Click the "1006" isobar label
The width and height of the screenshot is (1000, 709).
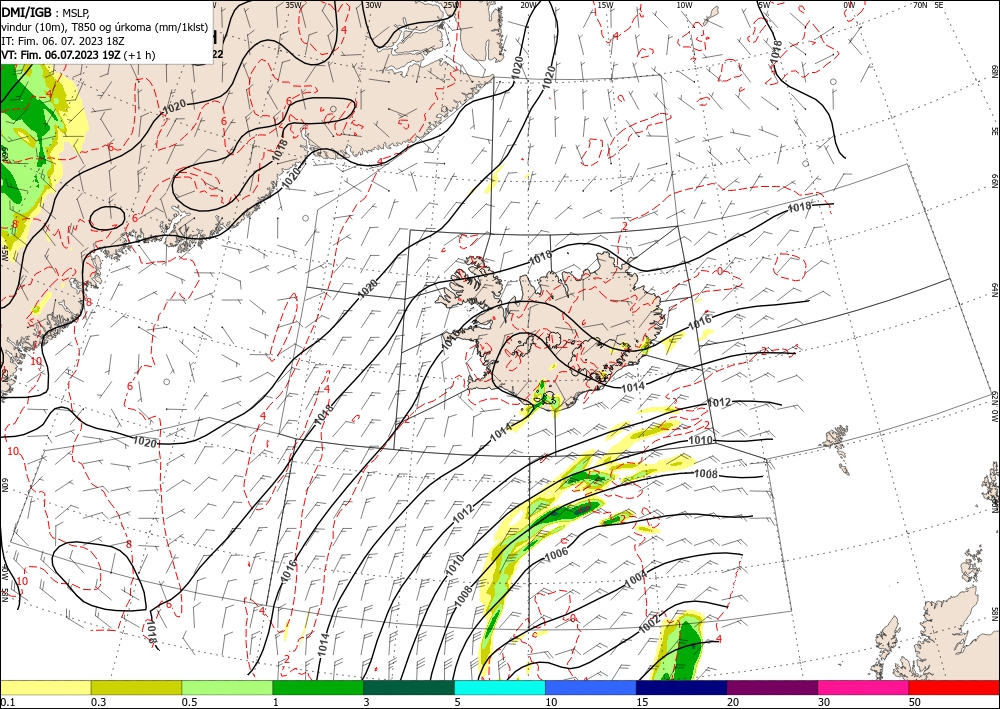pos(556,555)
